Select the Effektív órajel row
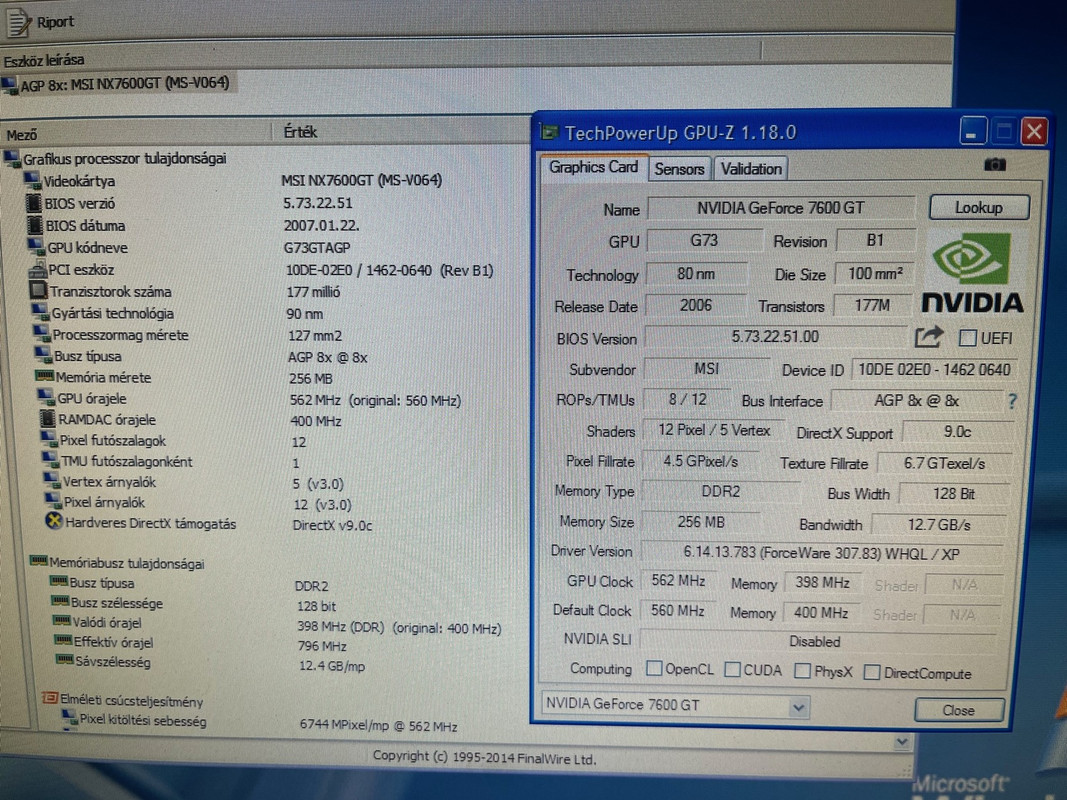 202,644
